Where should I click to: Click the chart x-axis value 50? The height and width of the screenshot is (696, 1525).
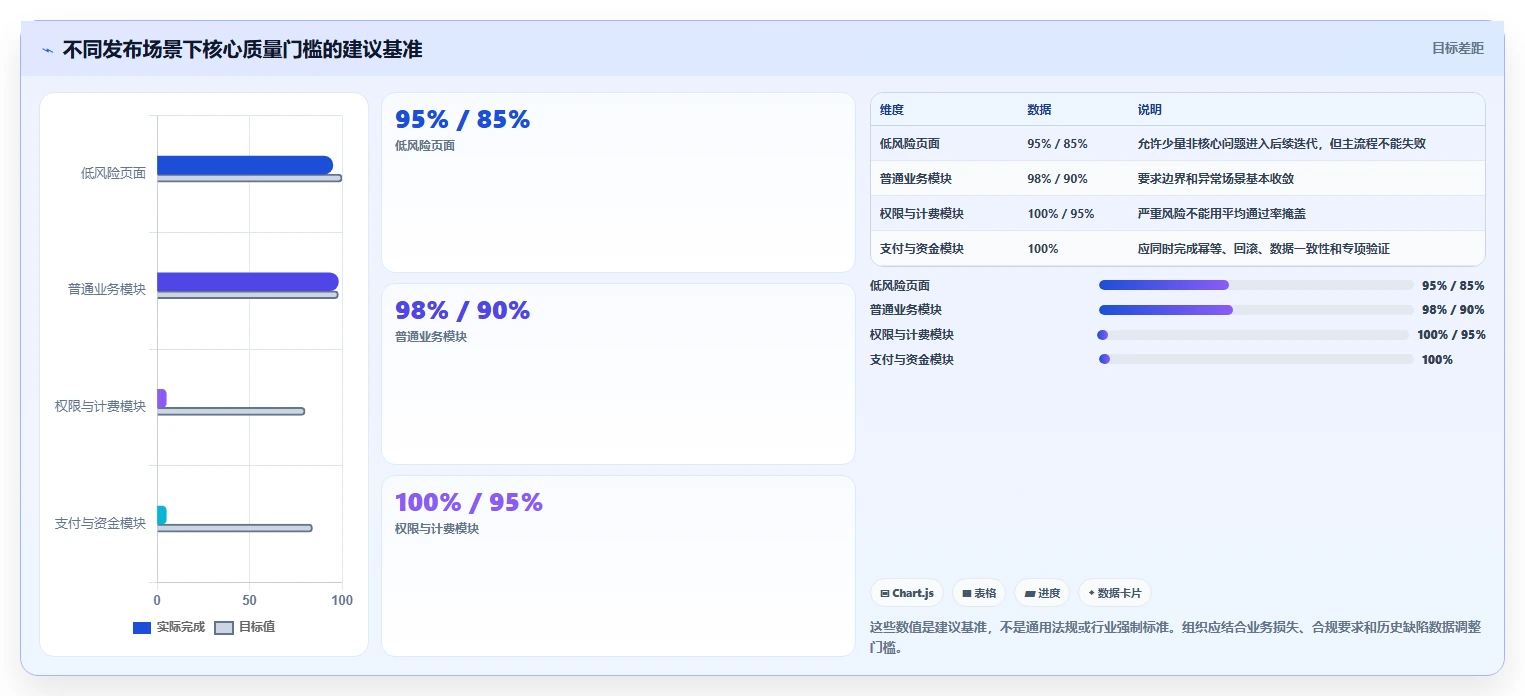(249, 600)
